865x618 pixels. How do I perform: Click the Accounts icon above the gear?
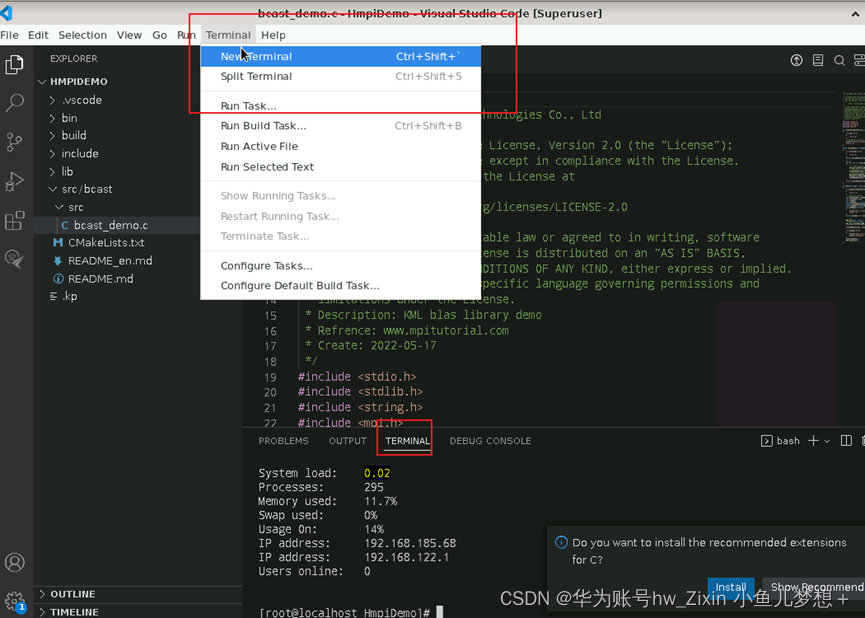tap(15, 563)
